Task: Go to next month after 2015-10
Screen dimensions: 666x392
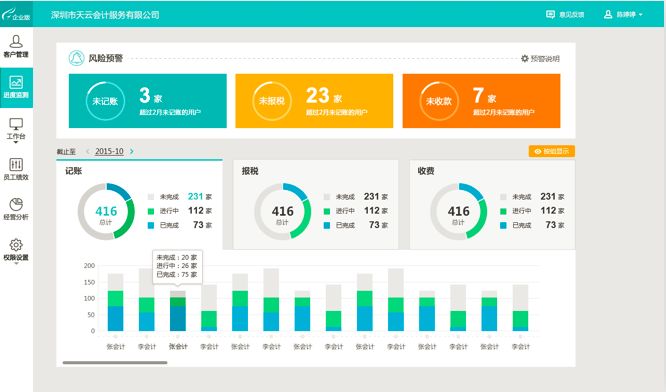Action: (132, 151)
